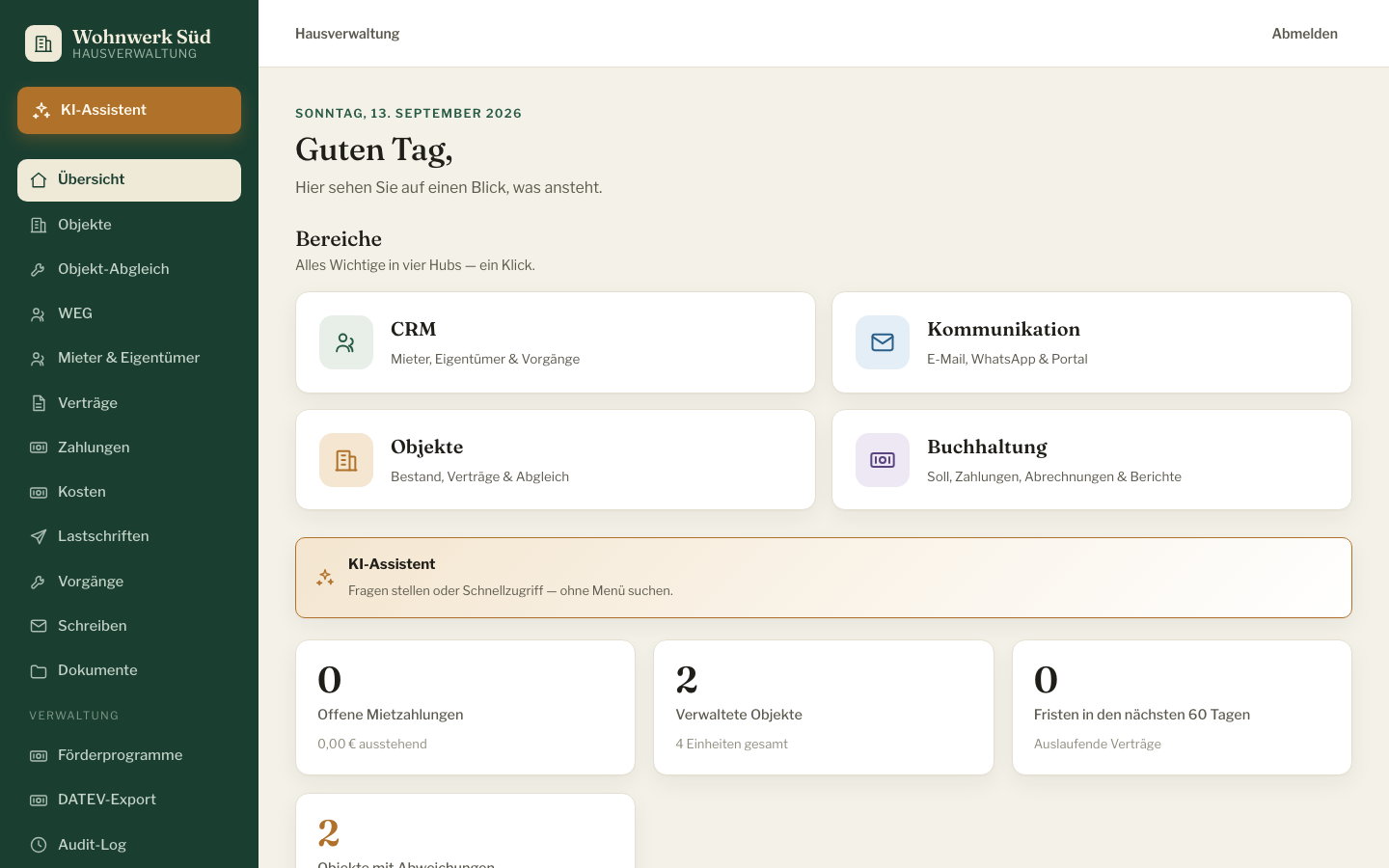Screen dimensions: 1389x868
Task: Click the 'Auslaufende Verträge' text
Action: click(1098, 744)
